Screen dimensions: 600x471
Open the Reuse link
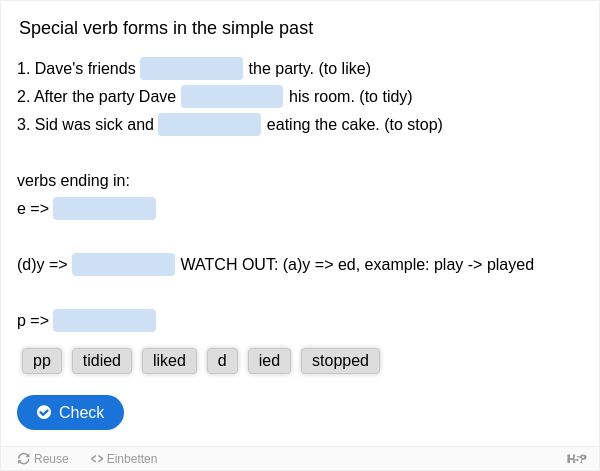point(43,458)
